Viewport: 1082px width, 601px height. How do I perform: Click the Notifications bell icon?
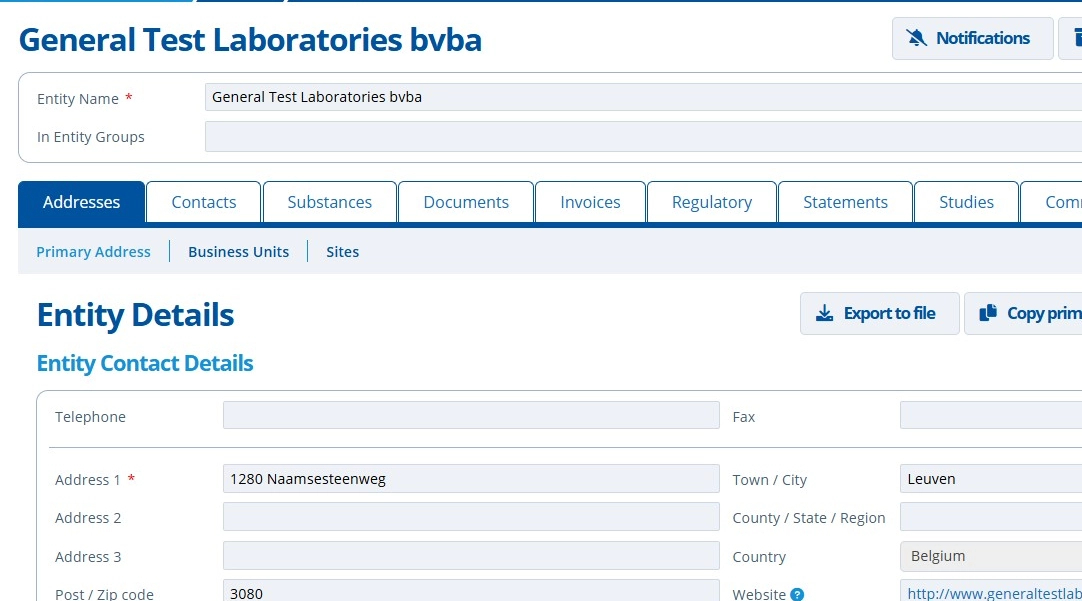point(916,38)
